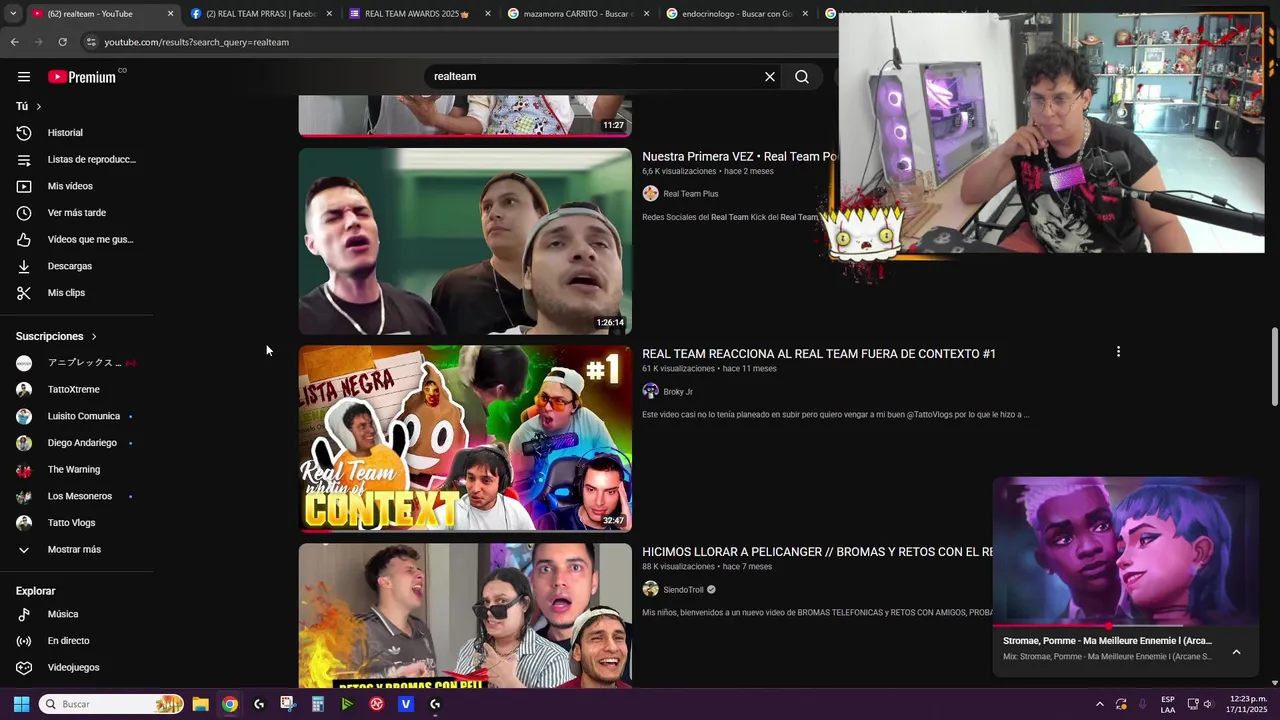Visit the Broky Jr channel
Image resolution: width=1280 pixels, height=720 pixels.
[678, 392]
